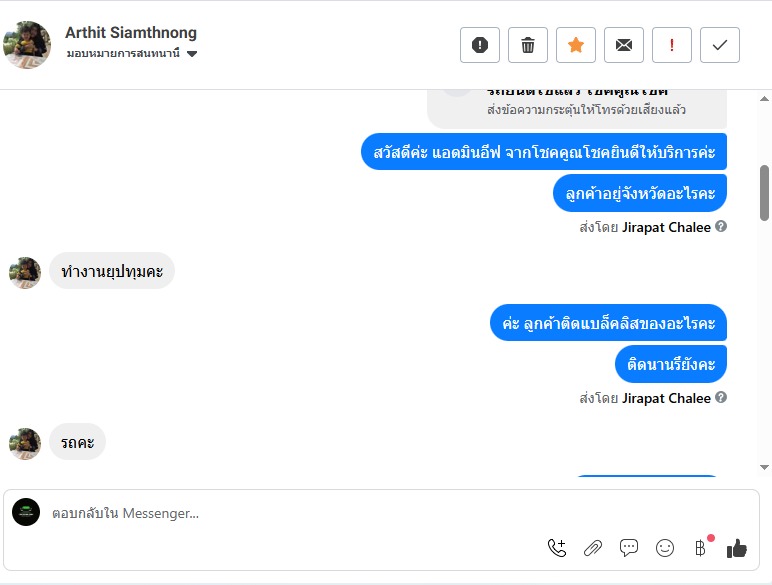Click the phone call request icon
The width and height of the screenshot is (772, 585).
click(x=557, y=547)
